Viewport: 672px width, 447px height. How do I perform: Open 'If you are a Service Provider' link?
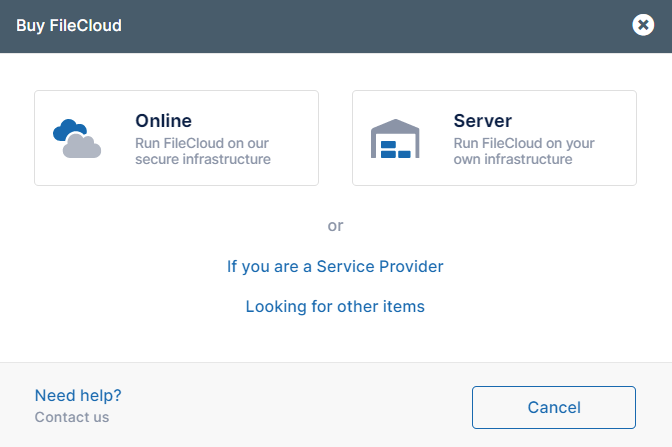point(335,266)
